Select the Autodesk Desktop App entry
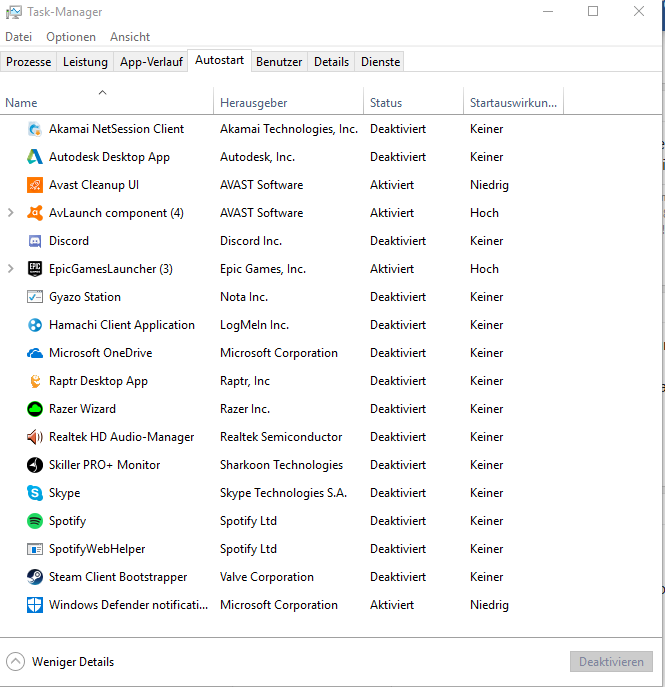665x687 pixels. pyautogui.click(x=109, y=157)
